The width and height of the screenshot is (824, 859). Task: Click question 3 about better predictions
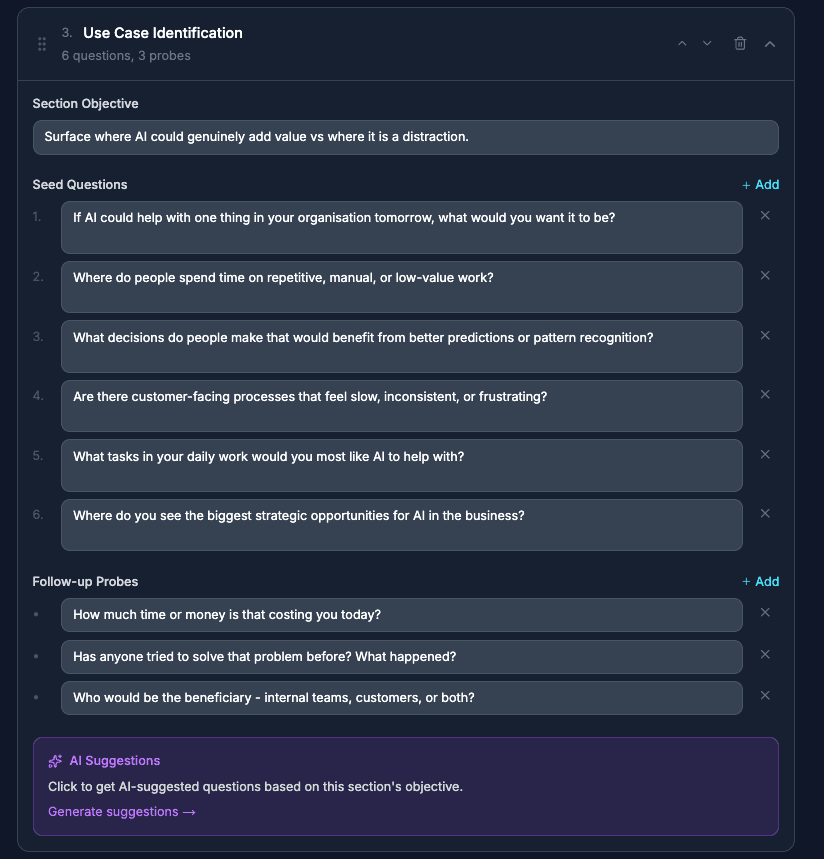click(400, 346)
